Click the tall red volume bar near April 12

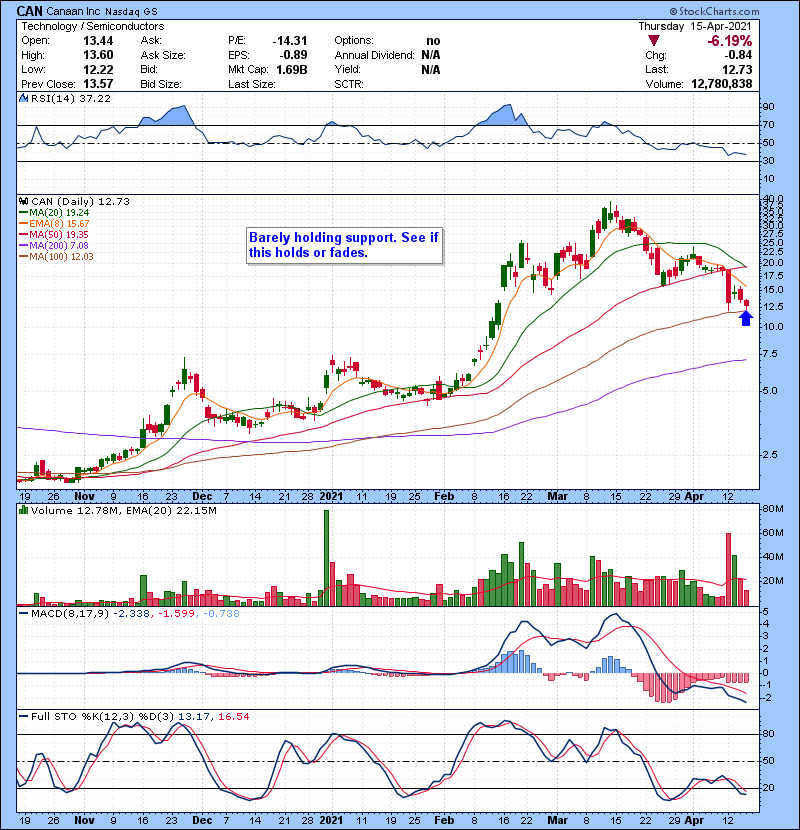[x=729, y=569]
